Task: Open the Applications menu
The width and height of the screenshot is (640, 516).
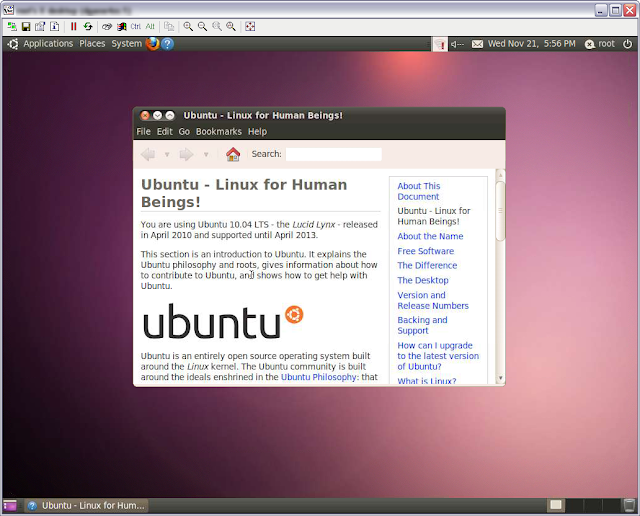Action: click(48, 44)
